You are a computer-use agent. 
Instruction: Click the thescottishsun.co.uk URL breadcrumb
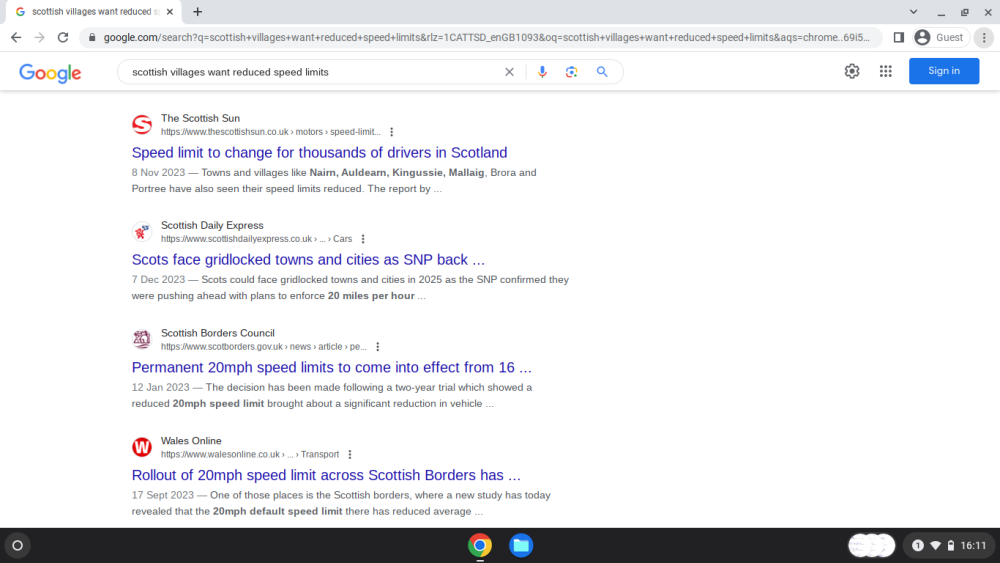pyautogui.click(x=270, y=132)
